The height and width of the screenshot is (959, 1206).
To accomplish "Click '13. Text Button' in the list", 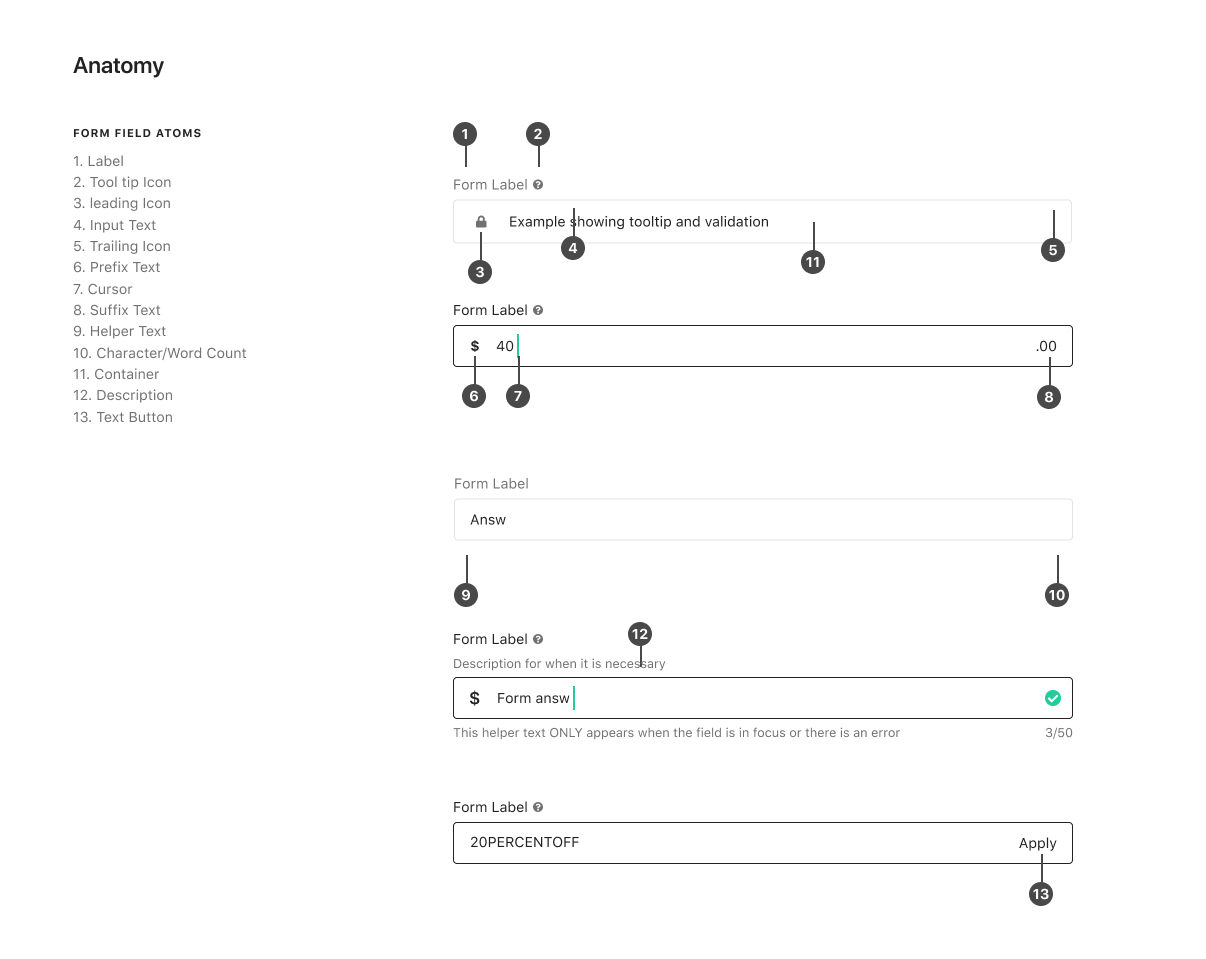I will 123,417.
